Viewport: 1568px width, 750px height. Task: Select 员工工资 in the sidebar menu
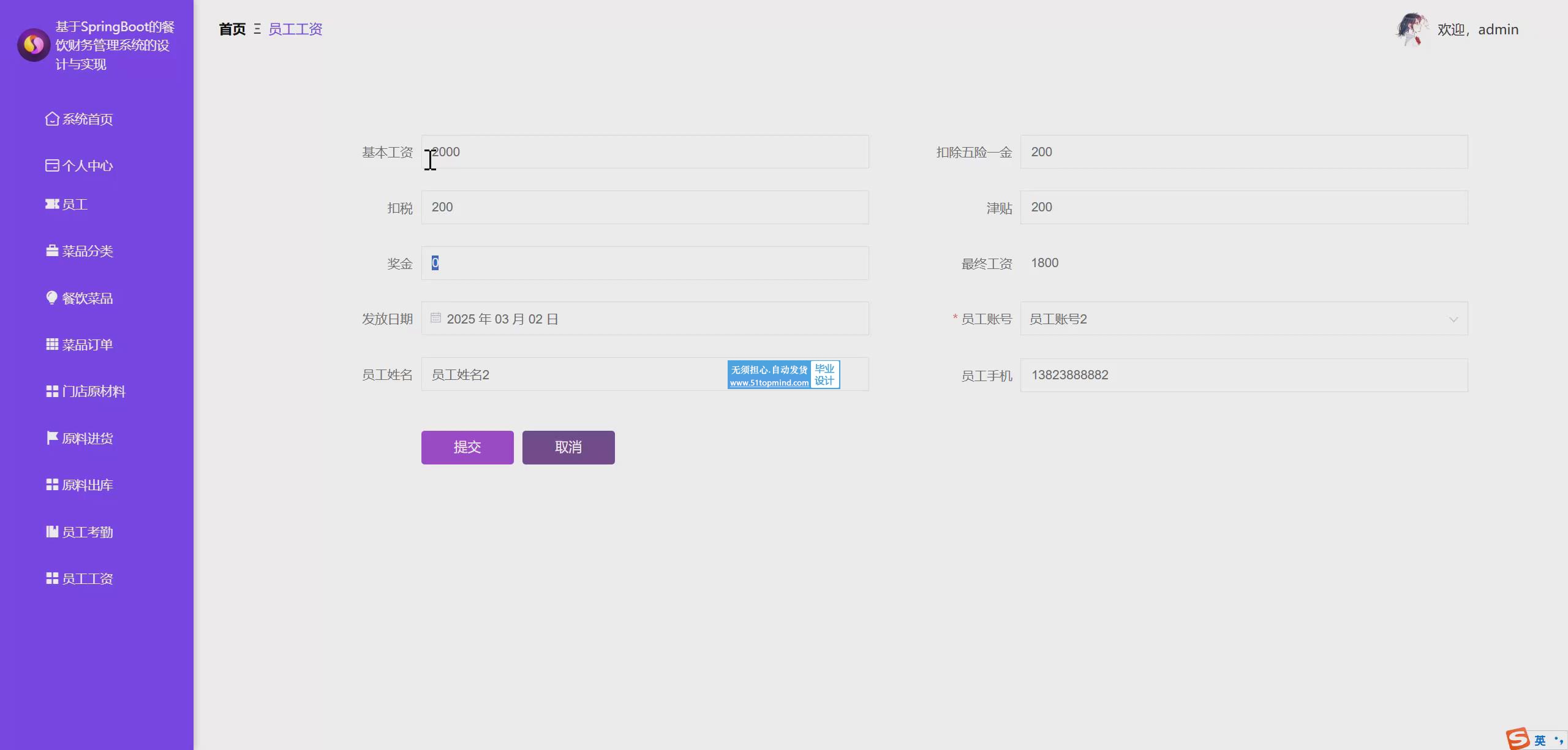87,579
